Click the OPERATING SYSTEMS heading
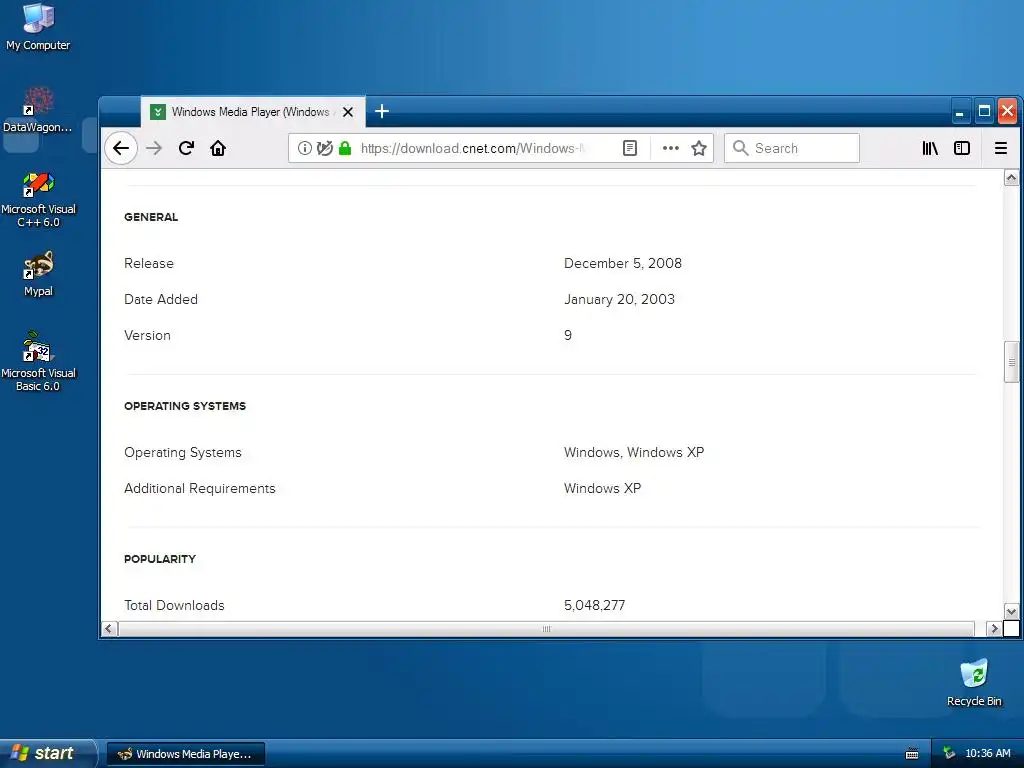This screenshot has width=1024, height=768. point(185,406)
